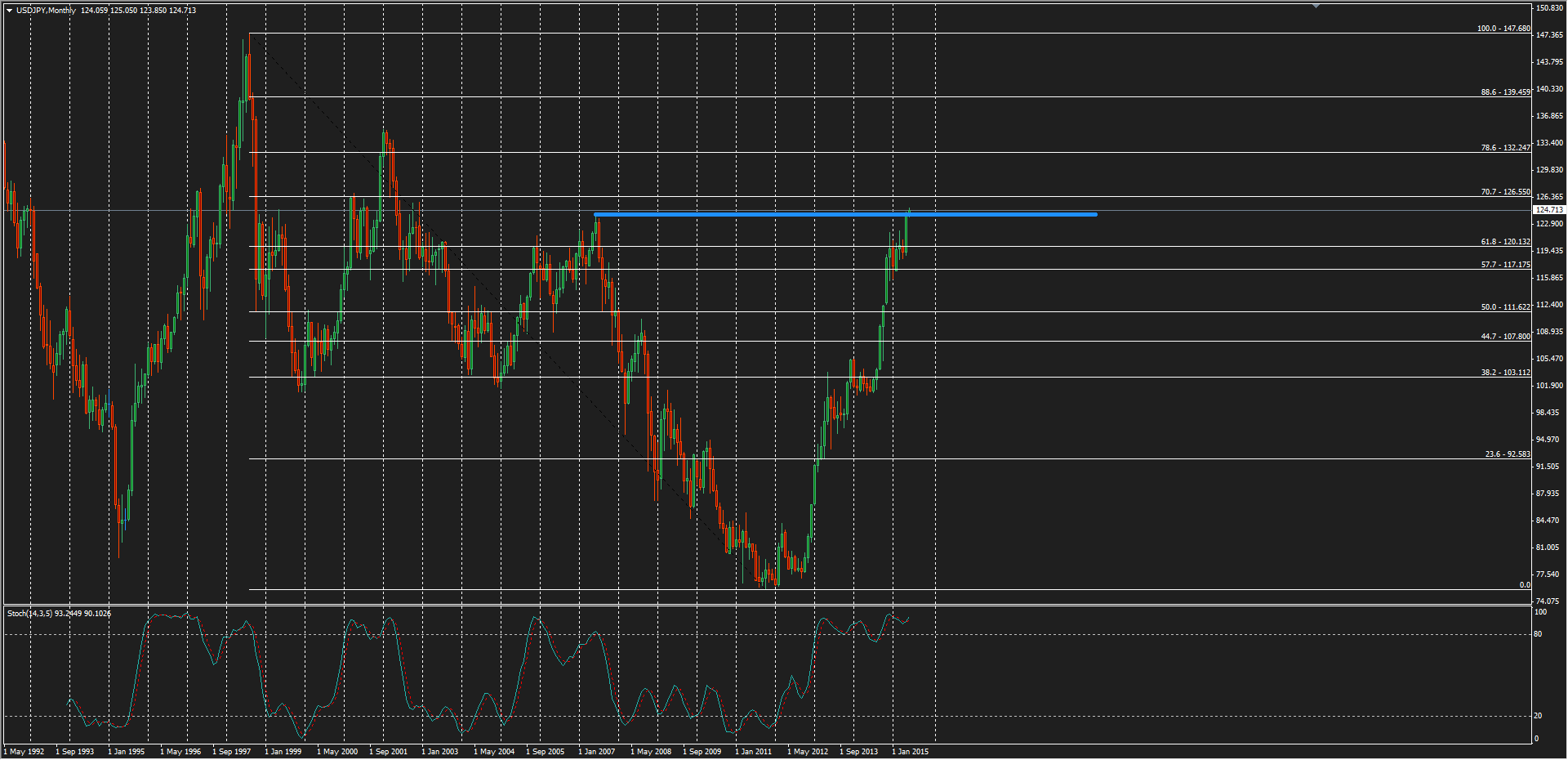Click the 100.0 - 147.680 Fibonacci label

point(1503,29)
